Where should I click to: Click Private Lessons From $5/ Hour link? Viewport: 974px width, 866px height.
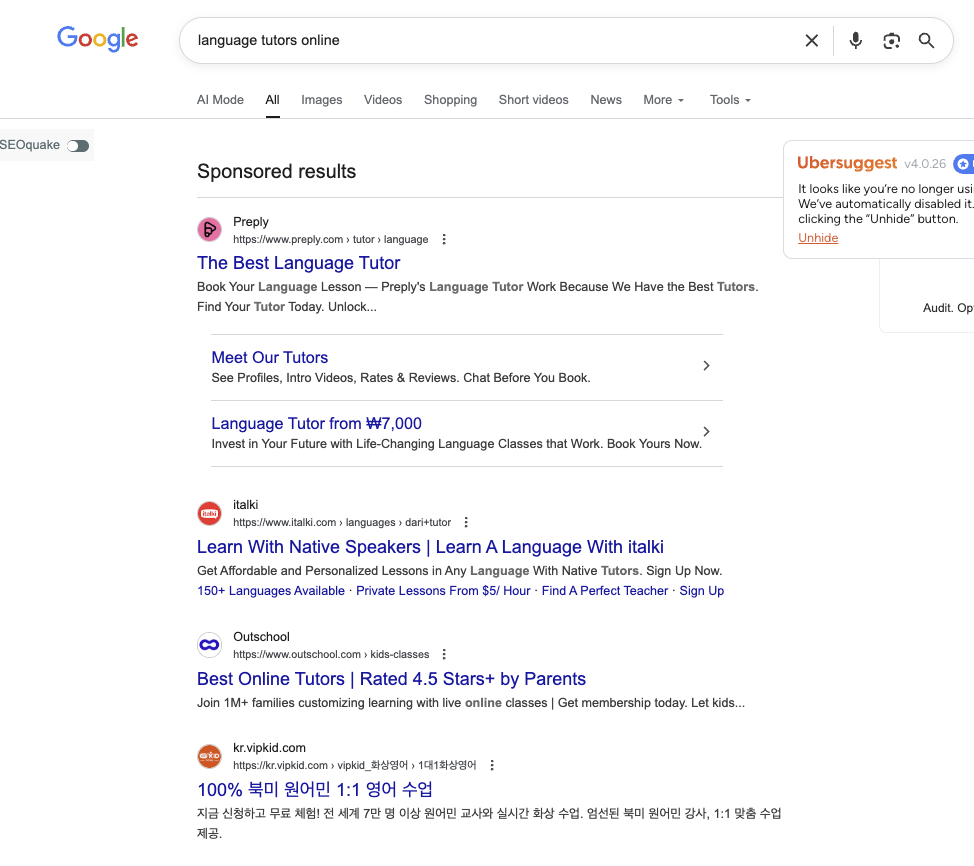coord(443,591)
